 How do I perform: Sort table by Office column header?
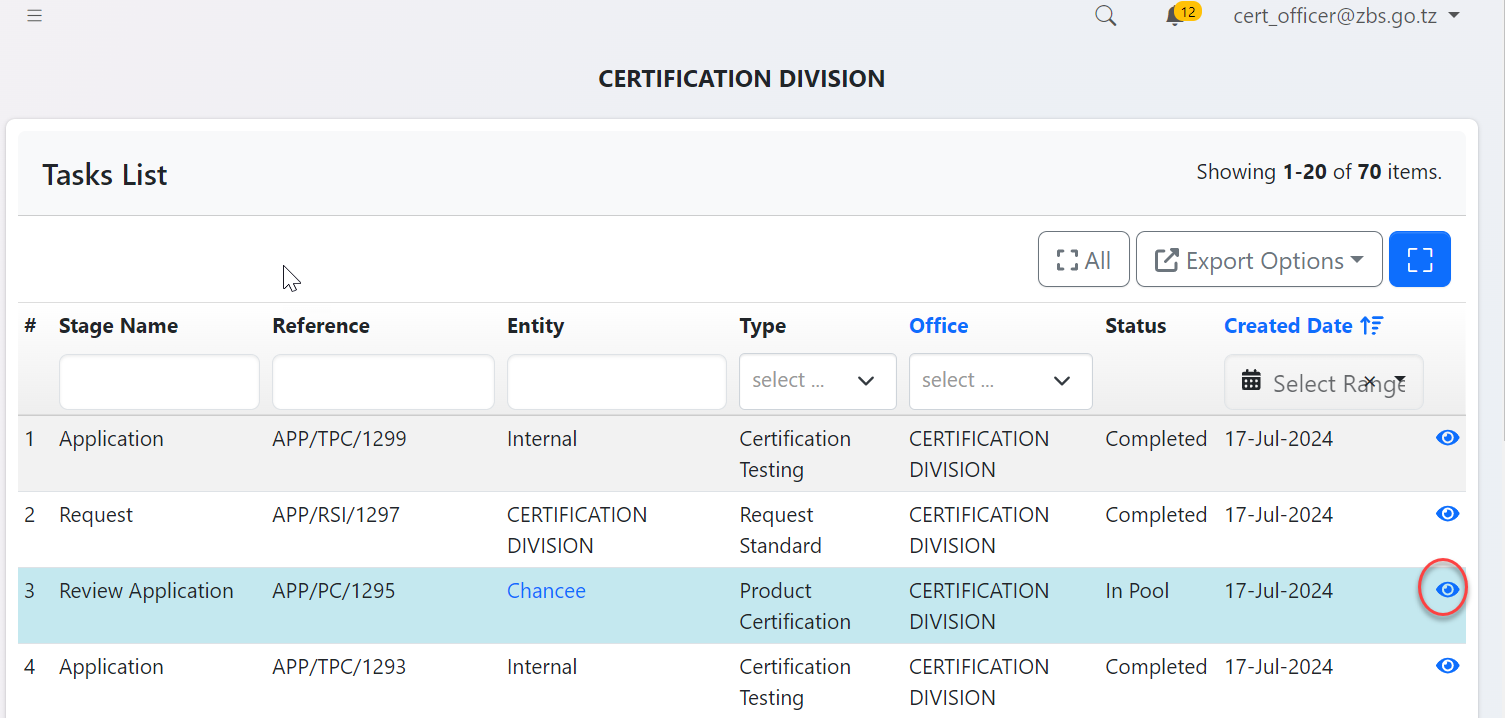pyautogui.click(x=938, y=326)
